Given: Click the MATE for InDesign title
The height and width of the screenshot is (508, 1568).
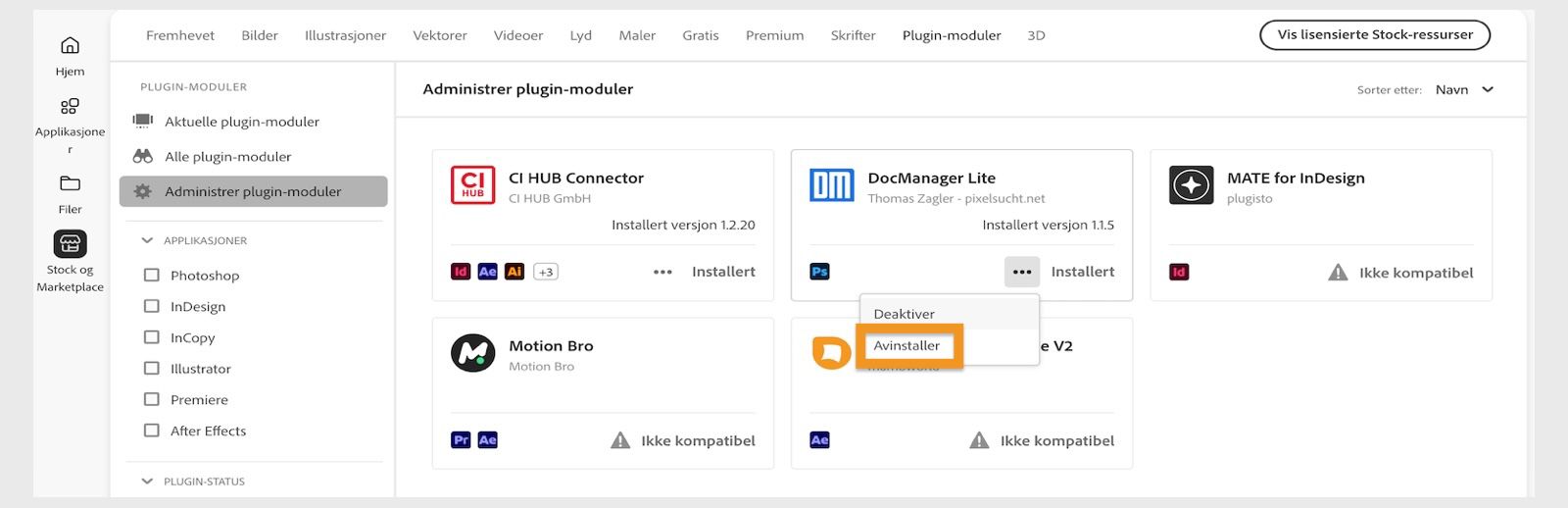Looking at the screenshot, I should point(1296,178).
